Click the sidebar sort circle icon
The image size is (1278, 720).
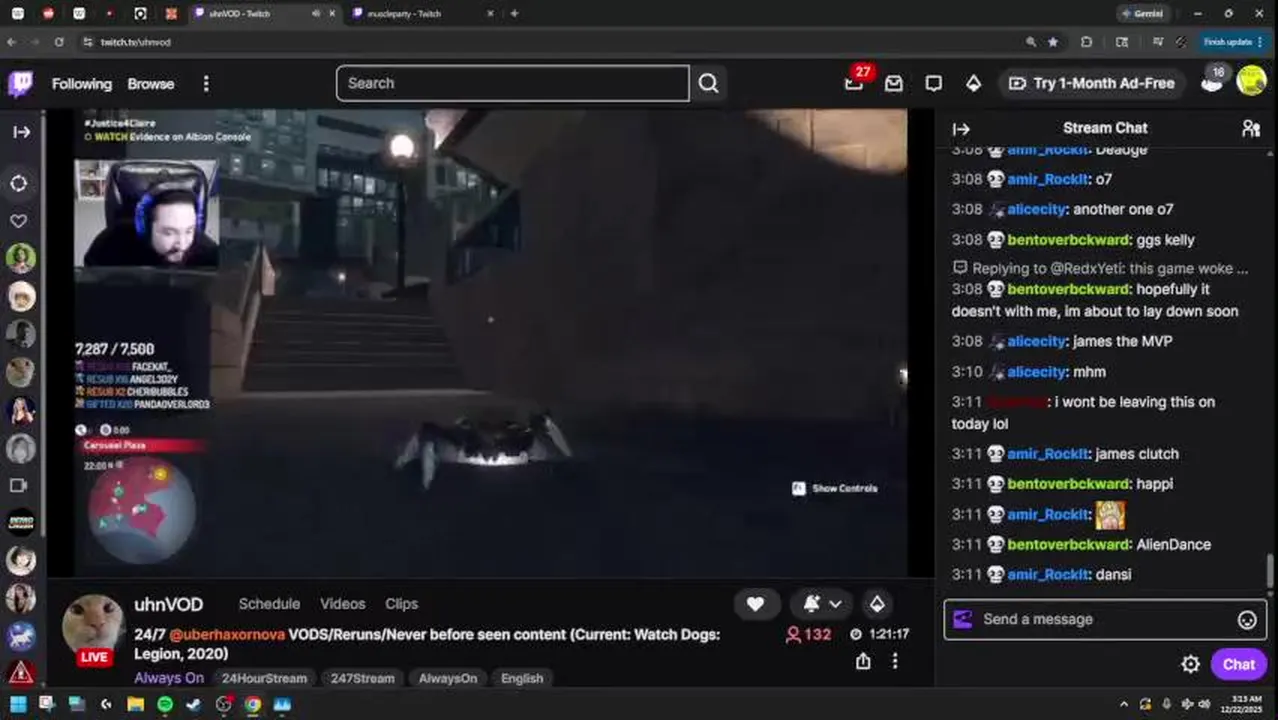[19, 183]
